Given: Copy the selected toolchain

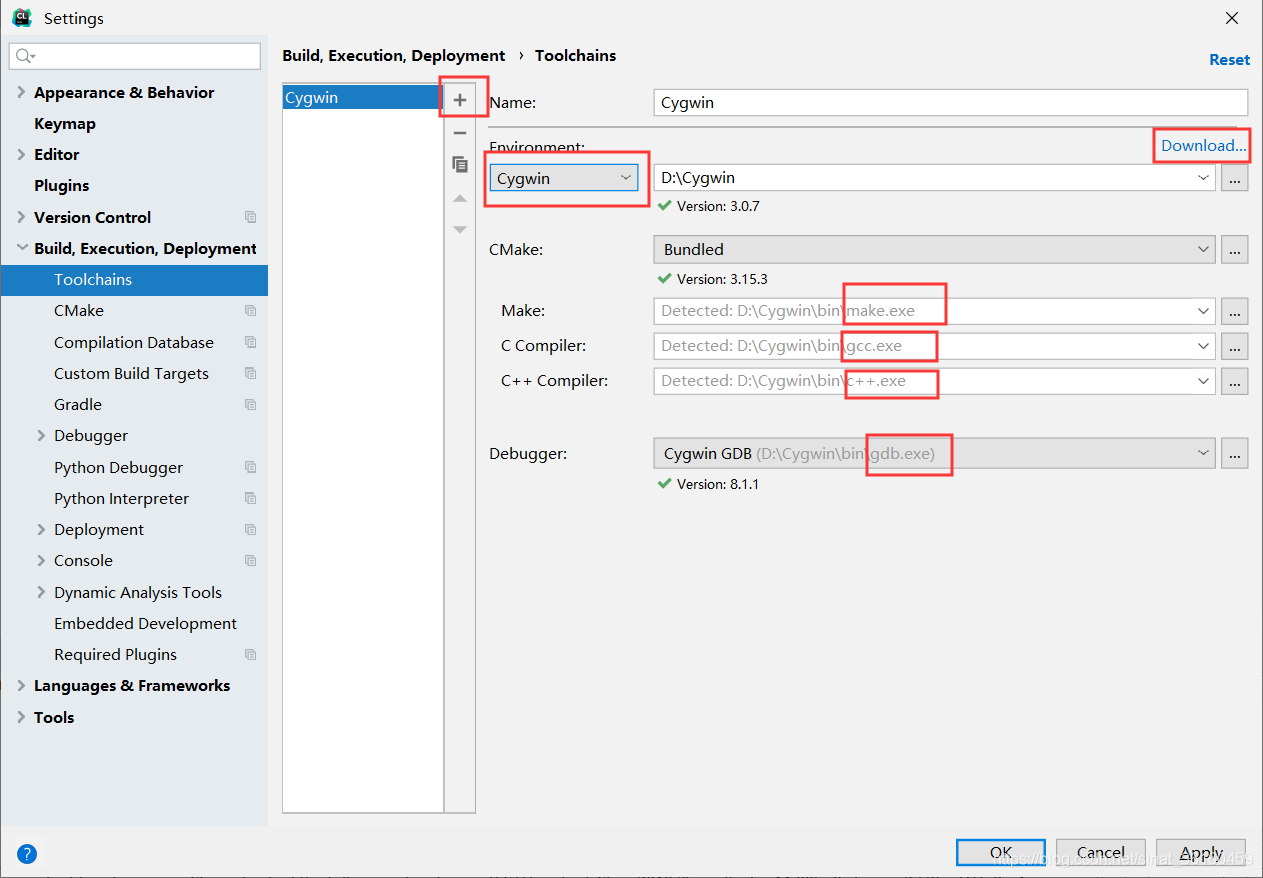Looking at the screenshot, I should (x=460, y=164).
